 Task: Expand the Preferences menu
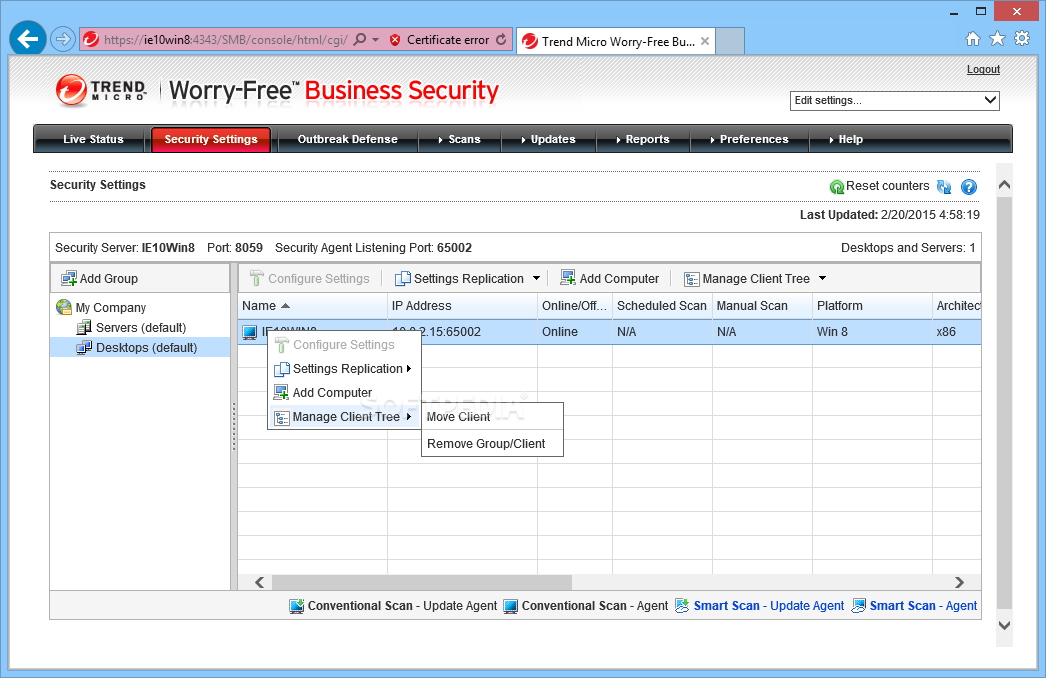749,139
